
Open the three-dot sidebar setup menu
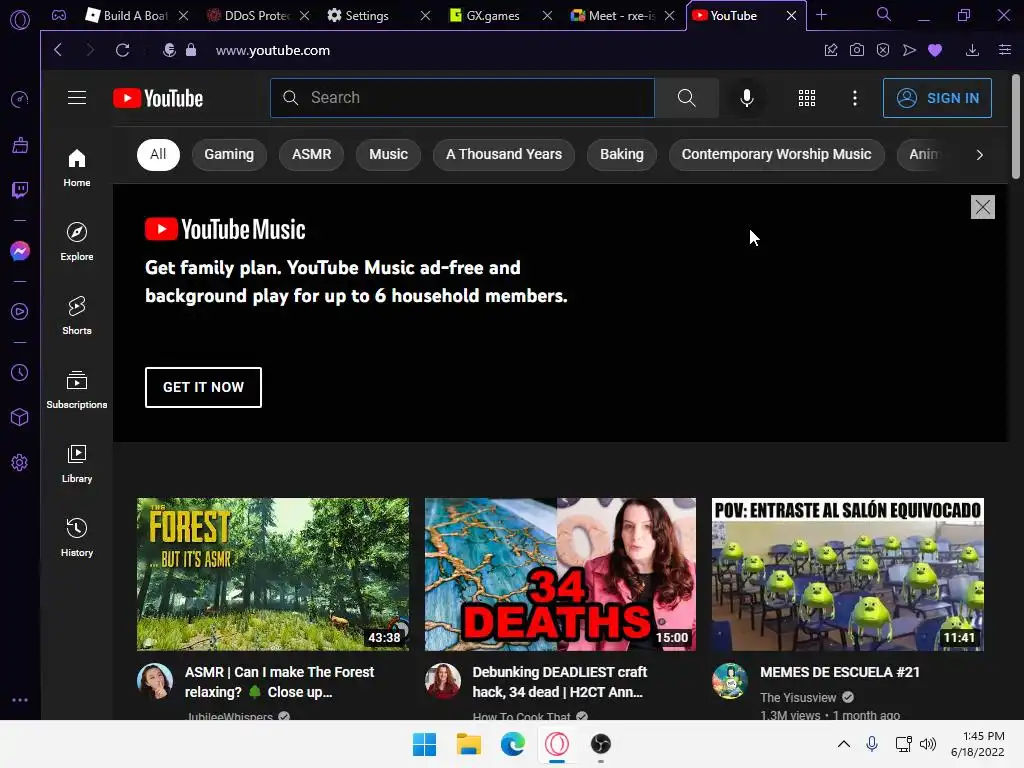coord(20,700)
